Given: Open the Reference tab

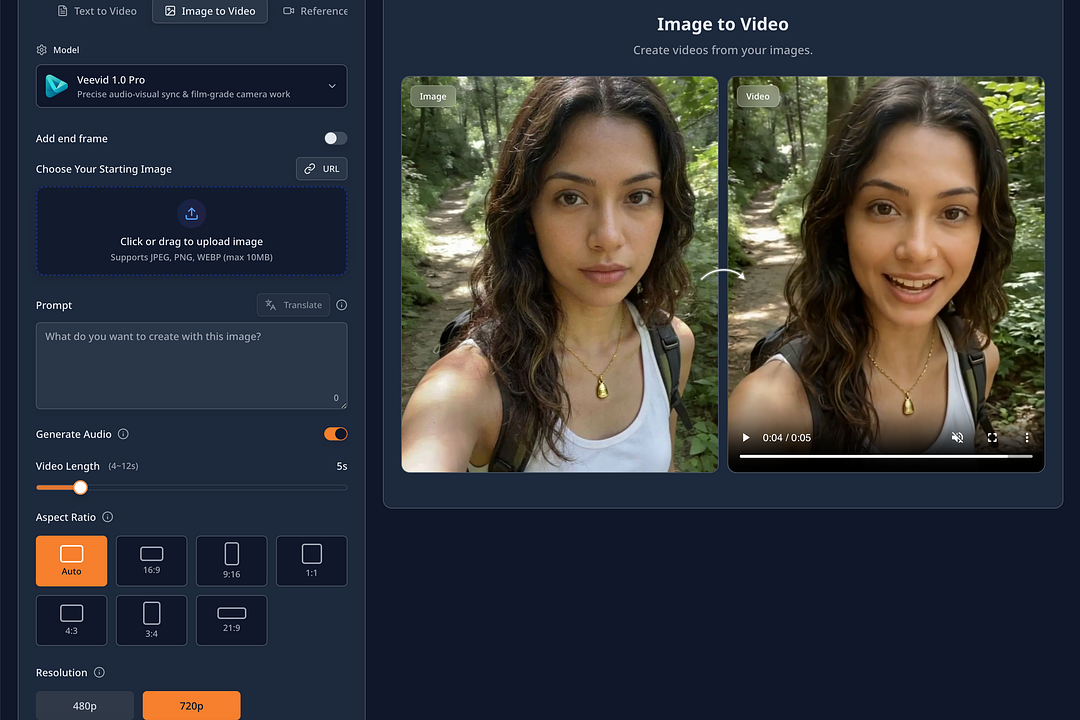Looking at the screenshot, I should [322, 11].
